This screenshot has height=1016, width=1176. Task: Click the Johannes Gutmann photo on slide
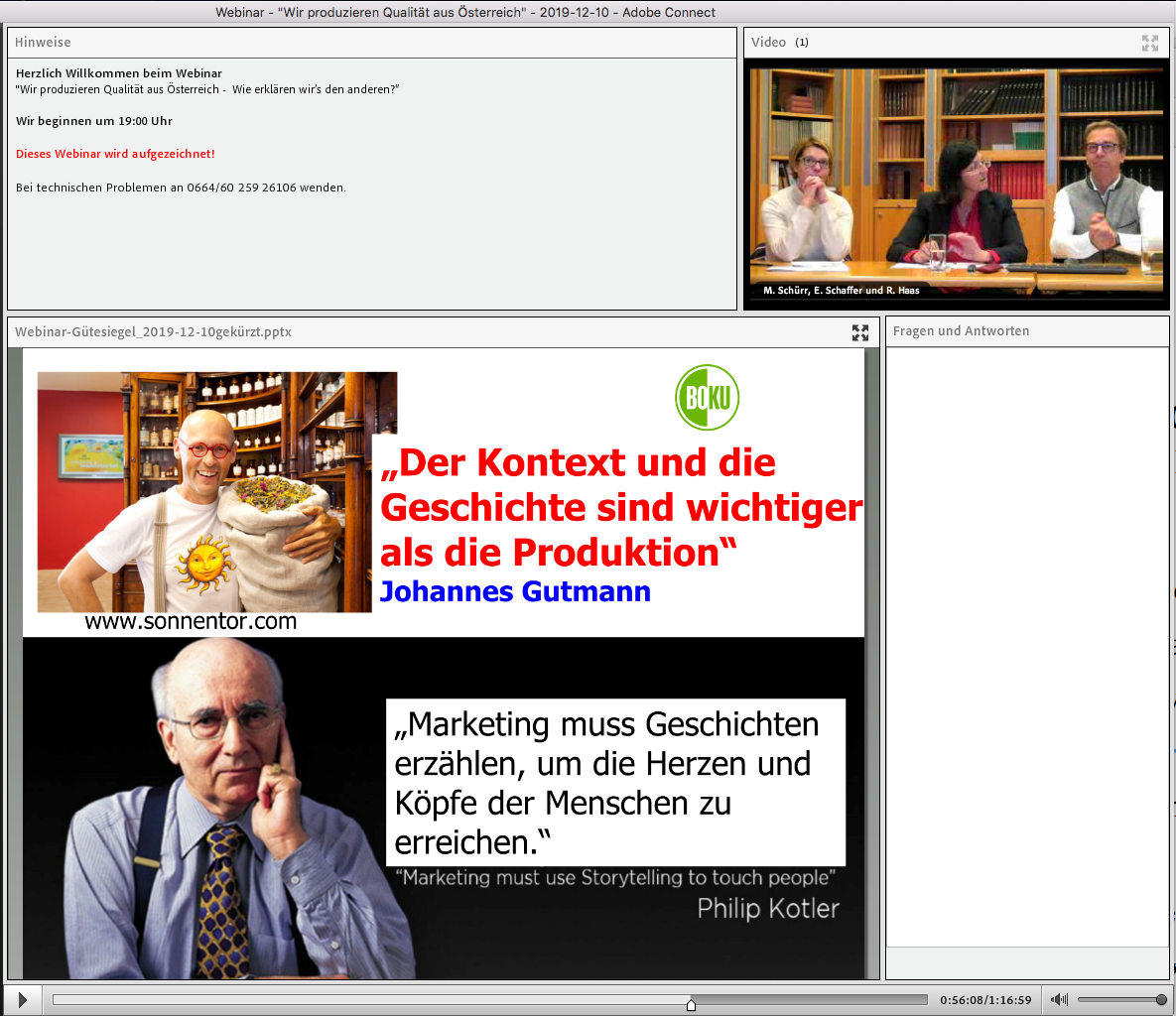click(203, 493)
